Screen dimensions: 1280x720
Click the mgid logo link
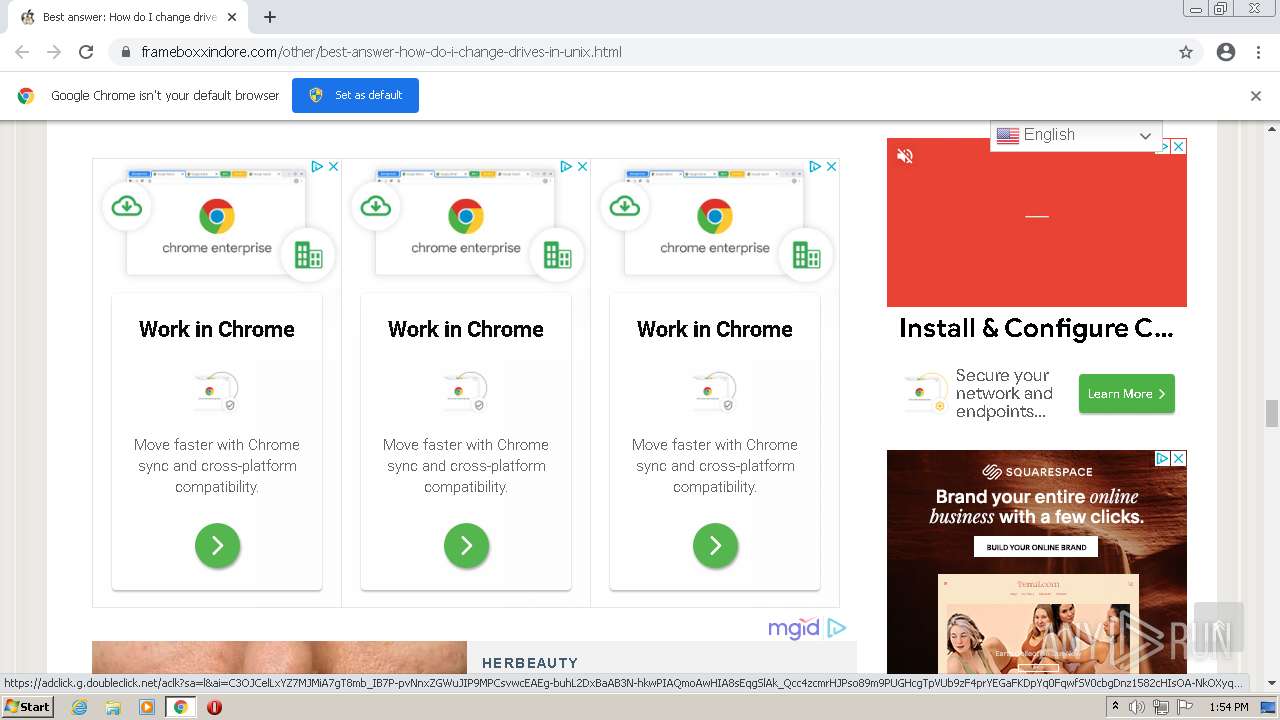[794, 628]
